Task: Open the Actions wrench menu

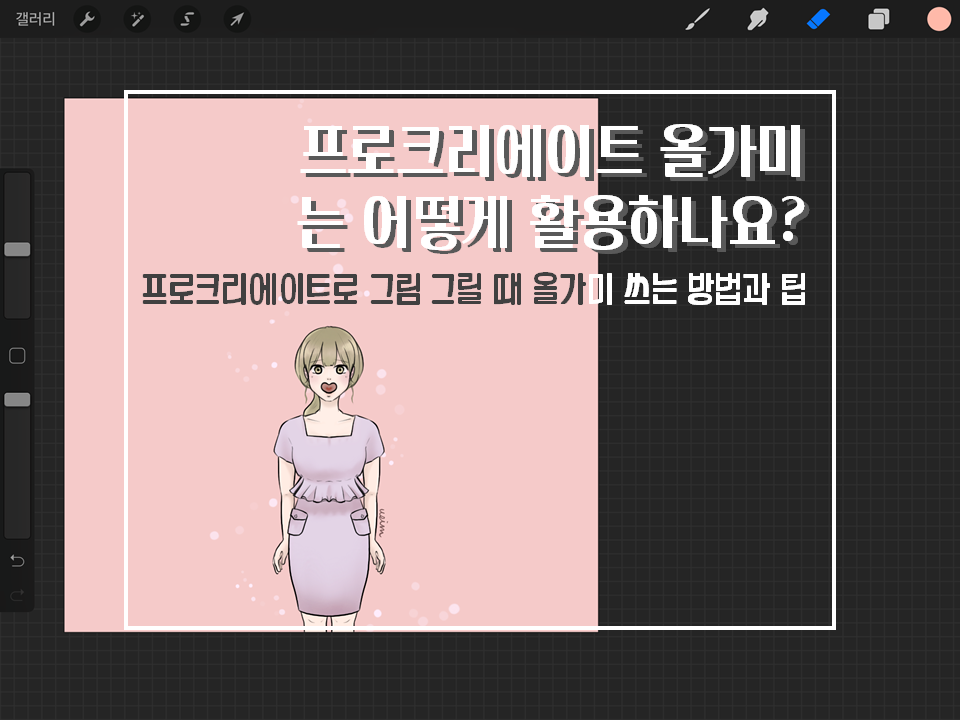Action: 87,20
